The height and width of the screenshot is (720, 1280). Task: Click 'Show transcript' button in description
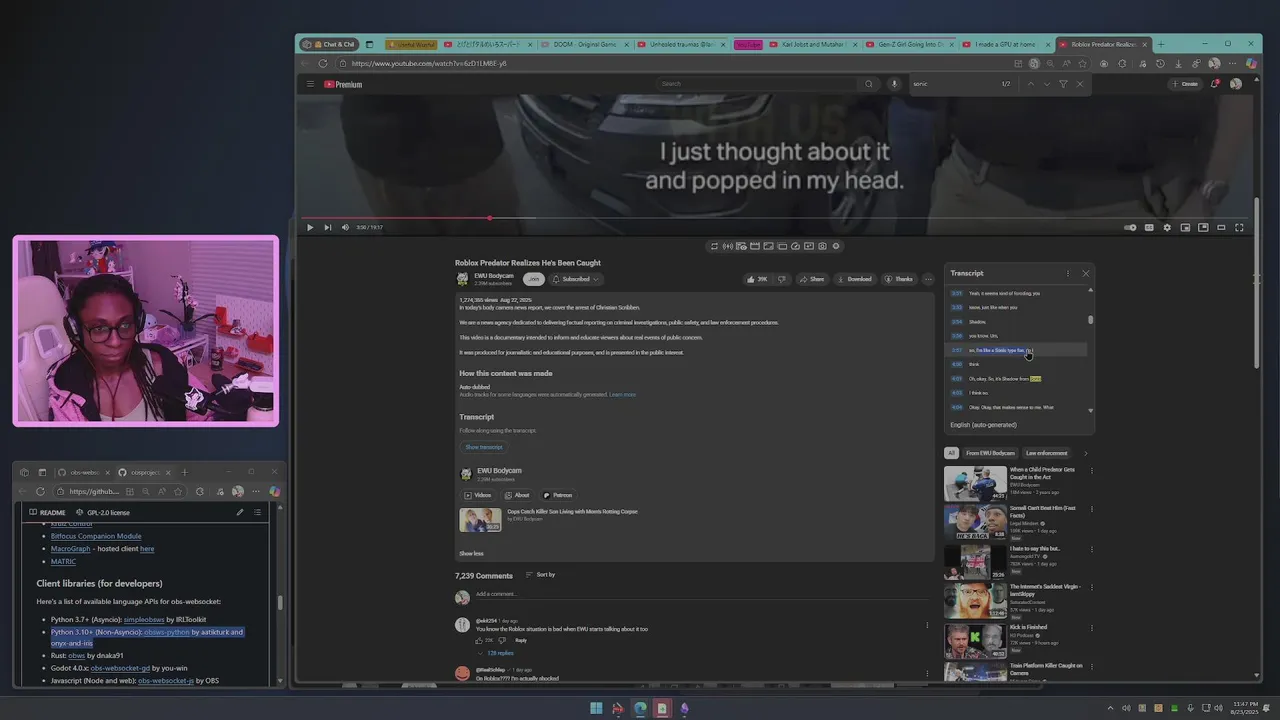[484, 447]
